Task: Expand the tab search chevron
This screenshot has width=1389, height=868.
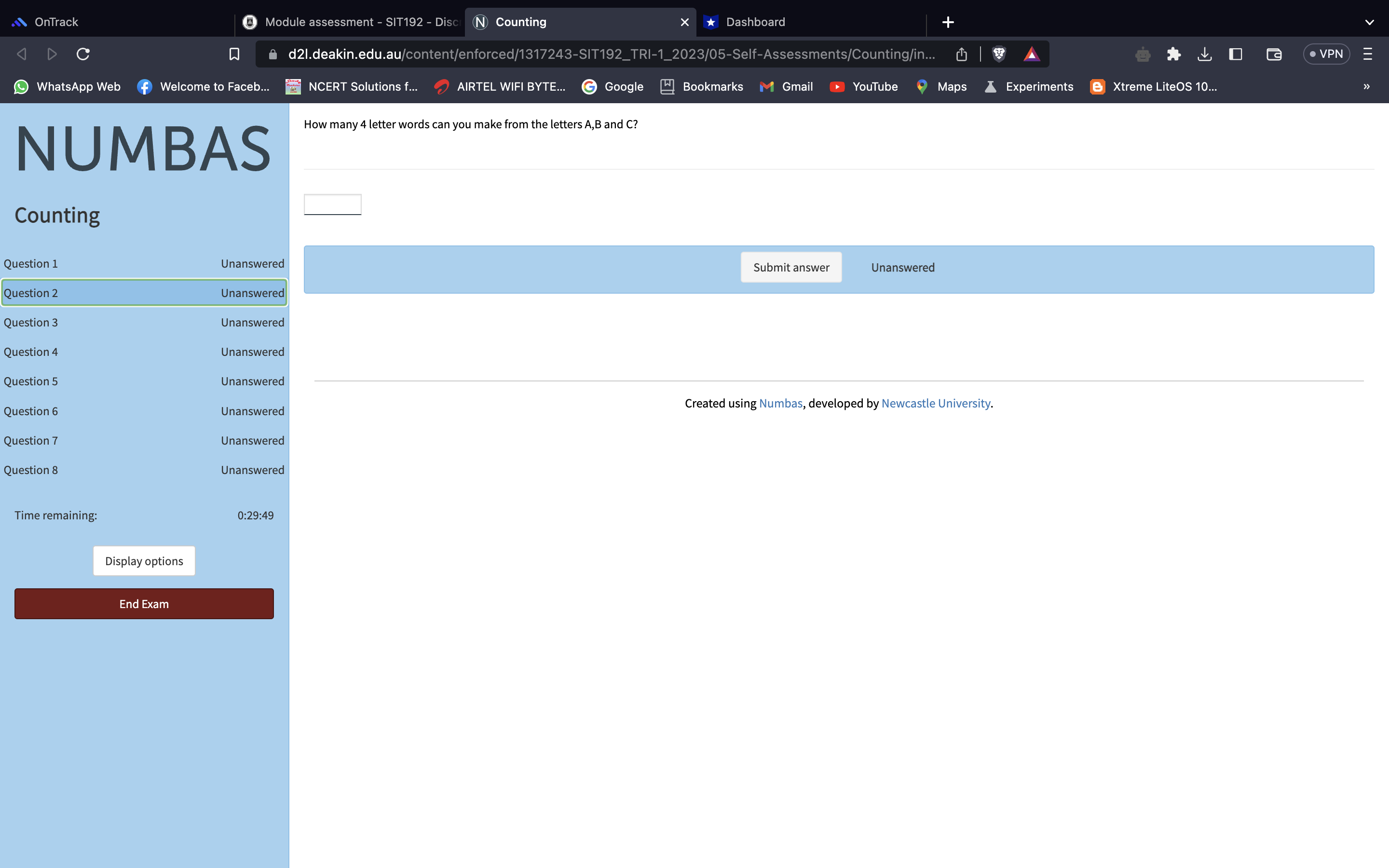Action: [x=1370, y=22]
